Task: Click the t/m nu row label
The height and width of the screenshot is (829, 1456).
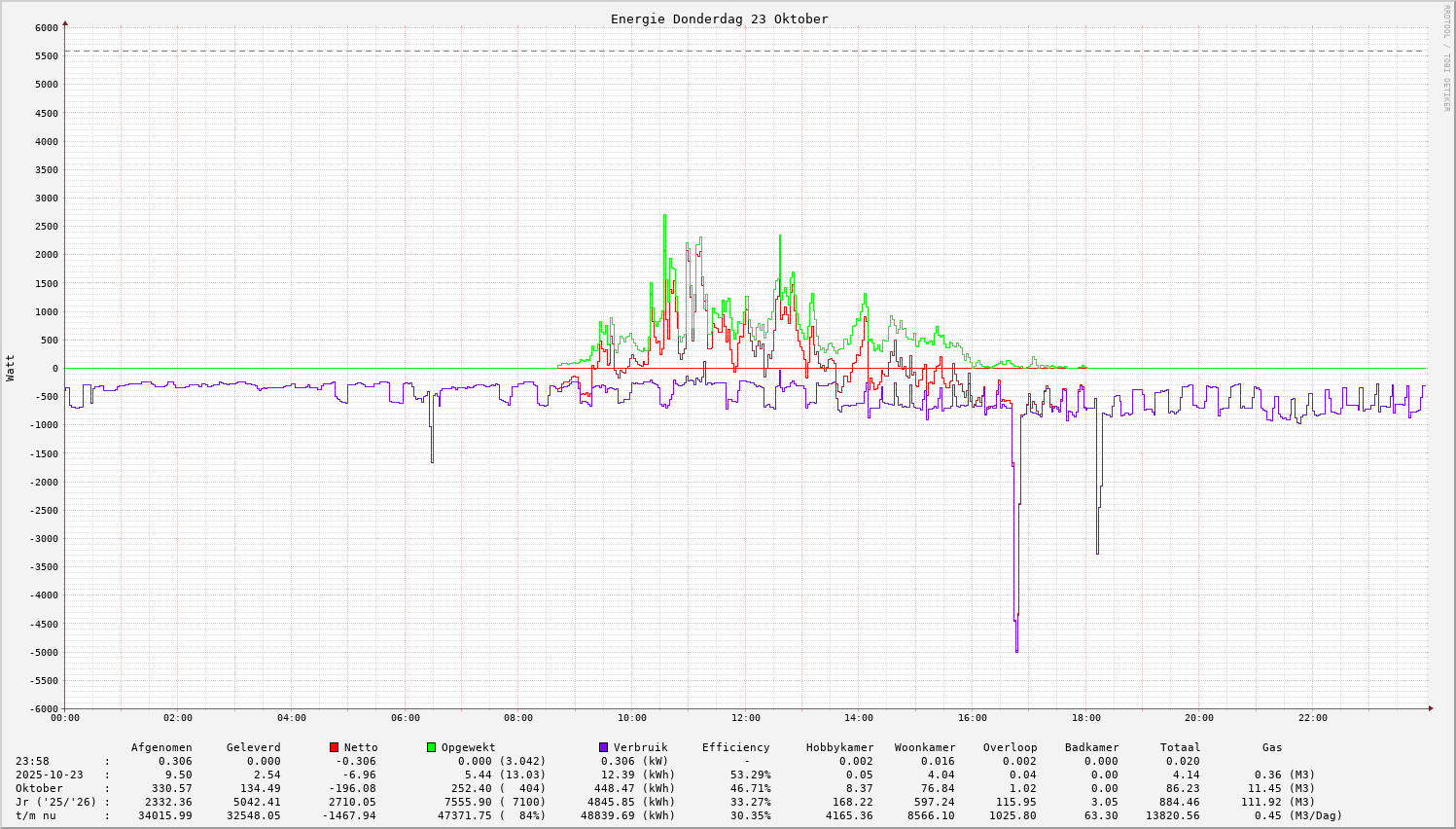Action: [x=35, y=815]
